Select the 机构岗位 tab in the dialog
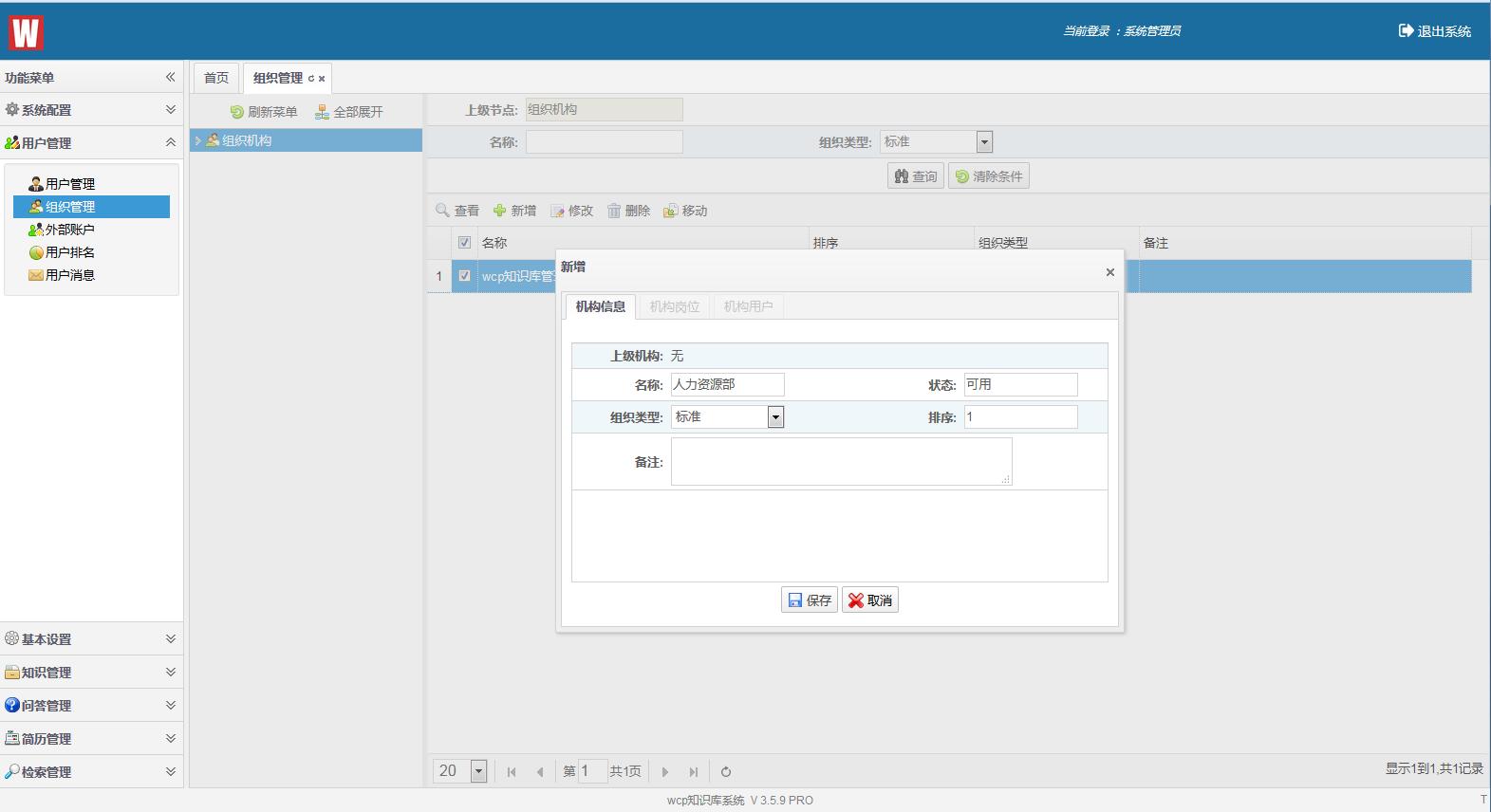 tap(674, 306)
